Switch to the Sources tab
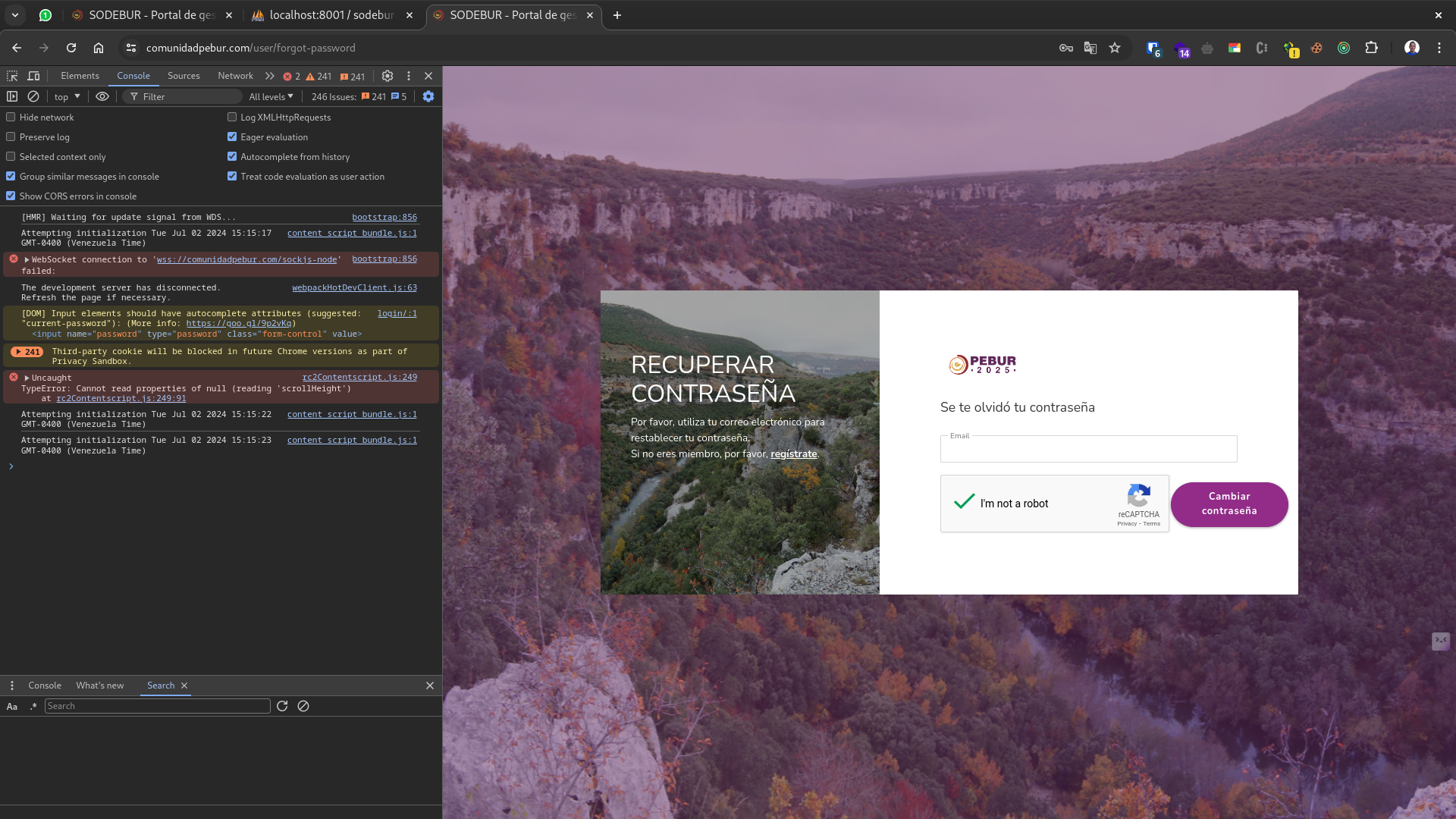Screen dimensions: 1456x819 184,76
